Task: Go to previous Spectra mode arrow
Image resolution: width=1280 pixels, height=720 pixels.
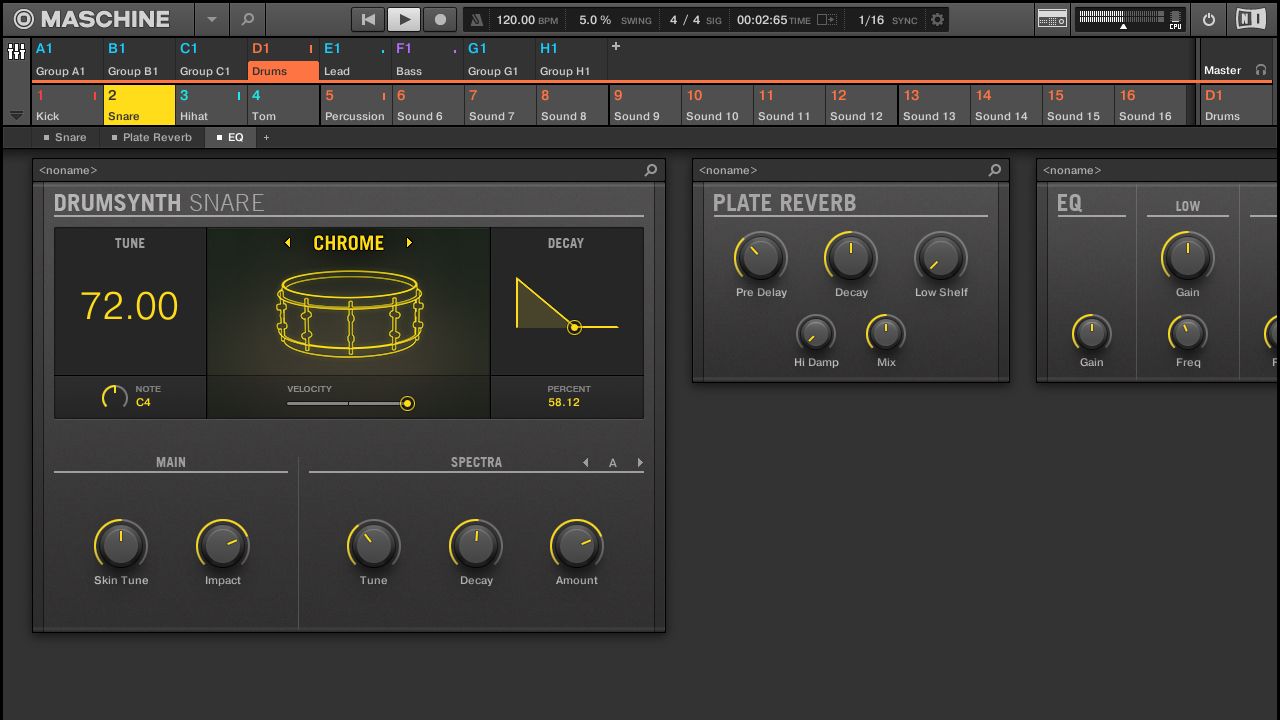Action: click(586, 463)
